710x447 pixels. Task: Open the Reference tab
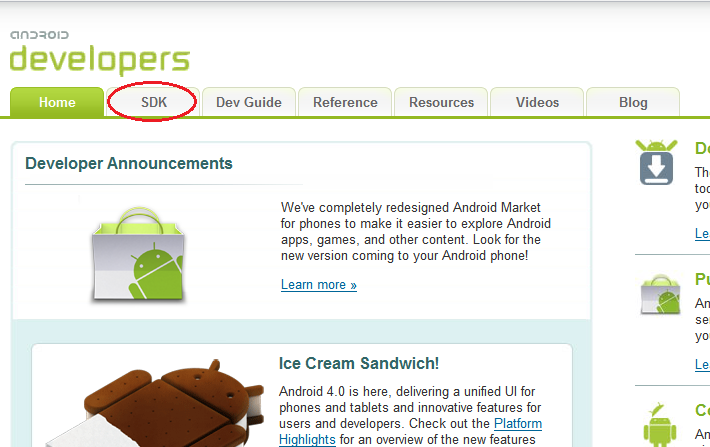345,102
